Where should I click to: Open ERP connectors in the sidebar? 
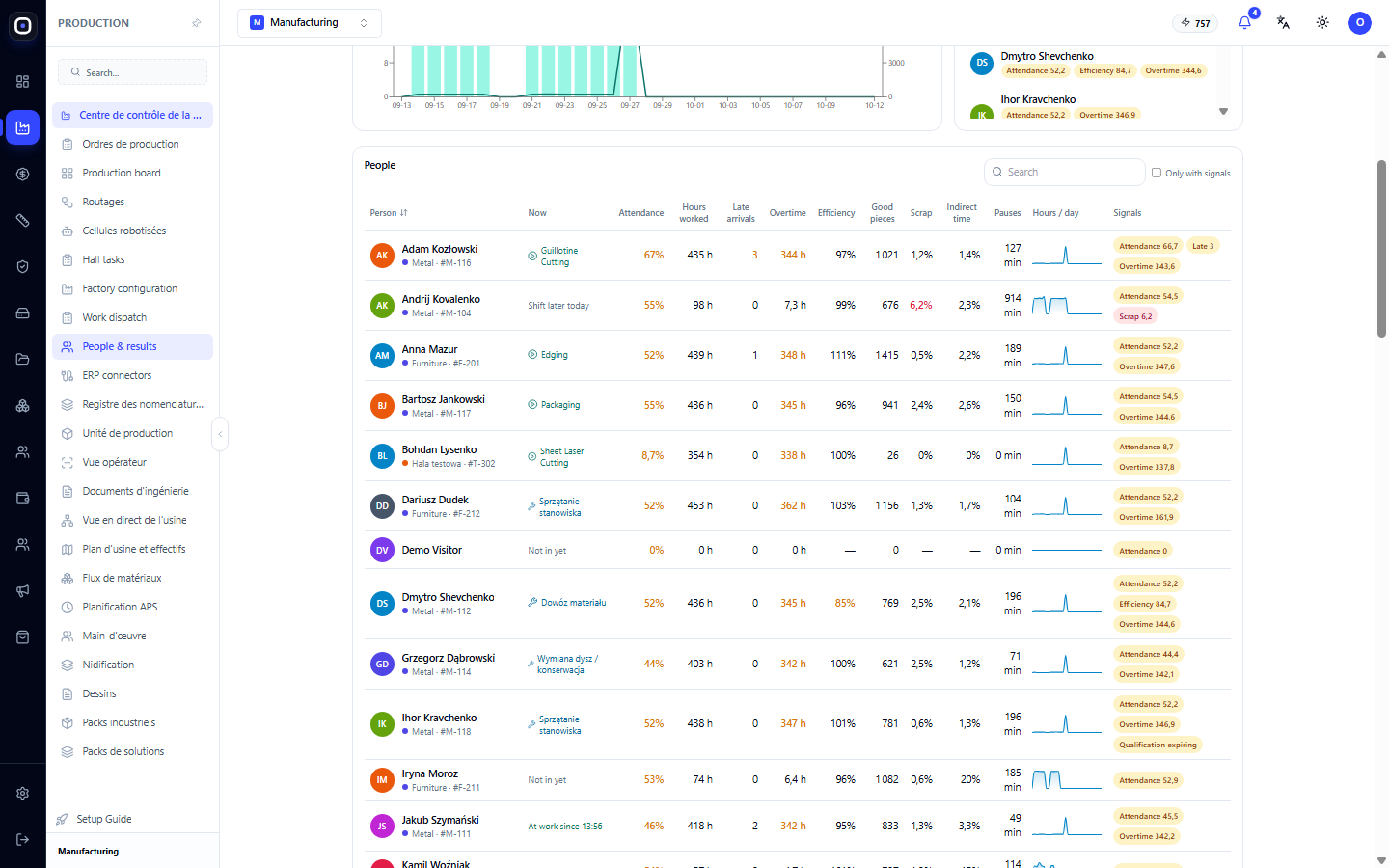coord(133,375)
